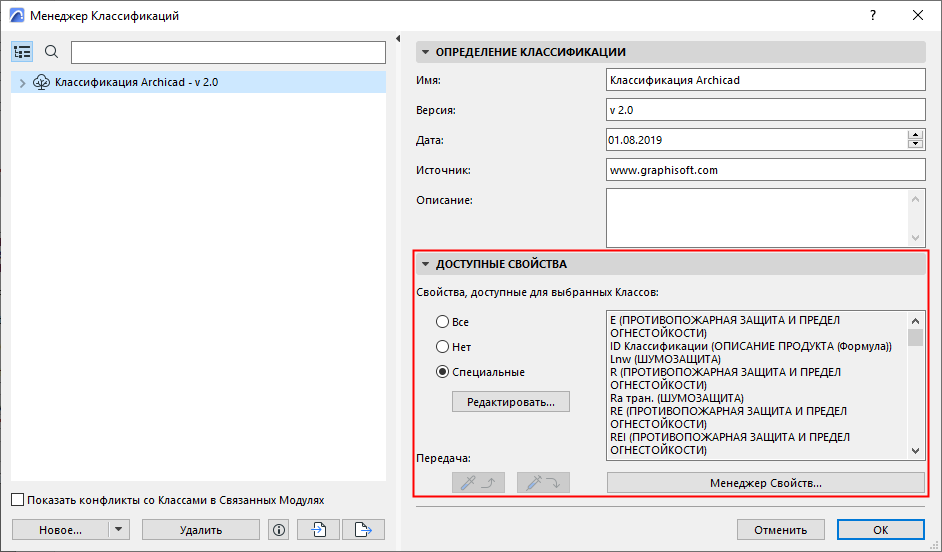Click the search input field
This screenshot has width=942, height=552.
pyautogui.click(x=228, y=52)
